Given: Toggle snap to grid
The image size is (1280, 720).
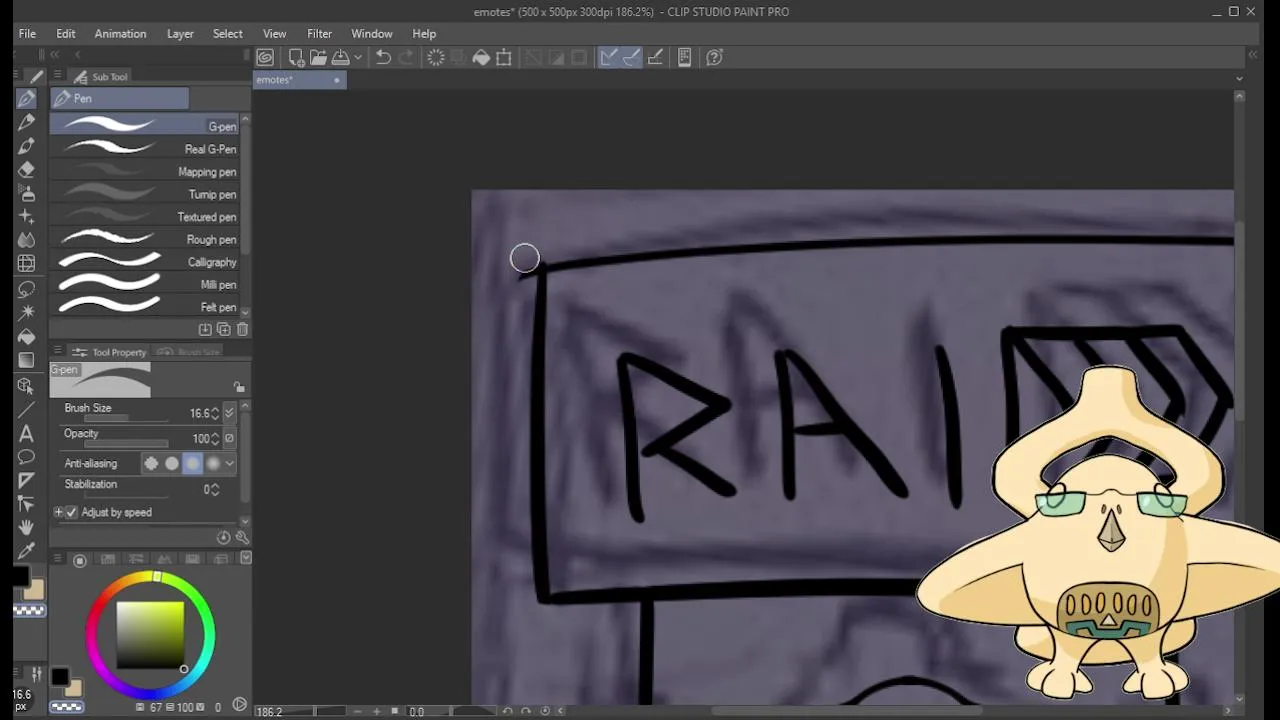Looking at the screenshot, I should point(656,58).
